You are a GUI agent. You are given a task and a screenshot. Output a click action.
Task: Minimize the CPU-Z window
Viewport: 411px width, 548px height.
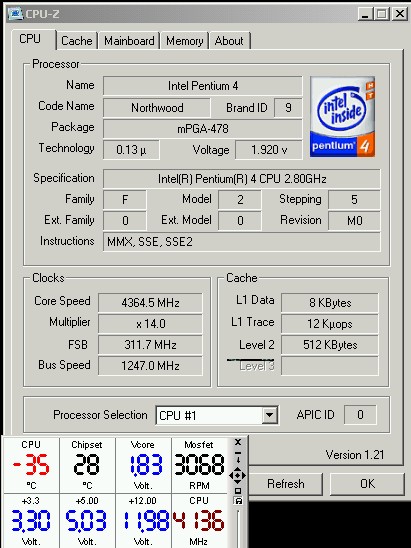click(365, 14)
